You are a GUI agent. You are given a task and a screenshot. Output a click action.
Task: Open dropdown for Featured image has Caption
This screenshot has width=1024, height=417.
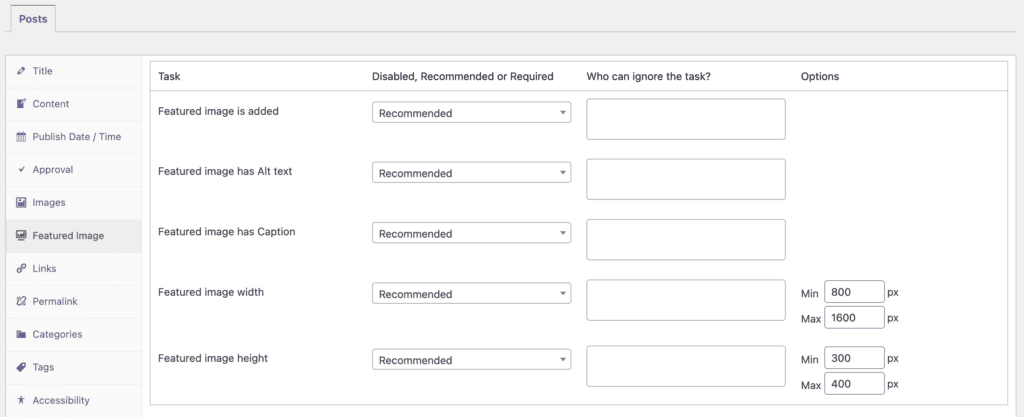click(x=472, y=233)
